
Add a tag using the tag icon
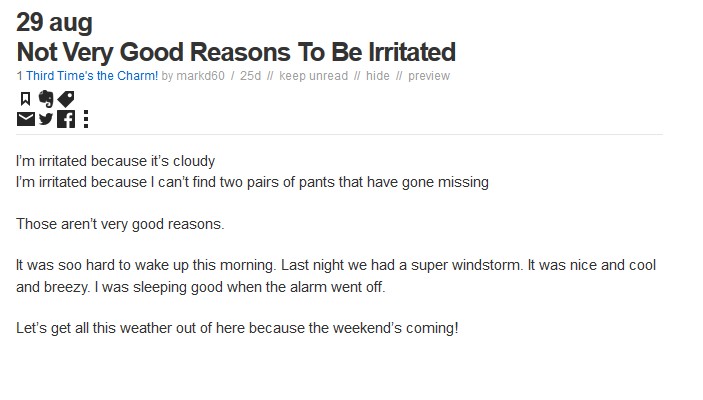point(66,99)
